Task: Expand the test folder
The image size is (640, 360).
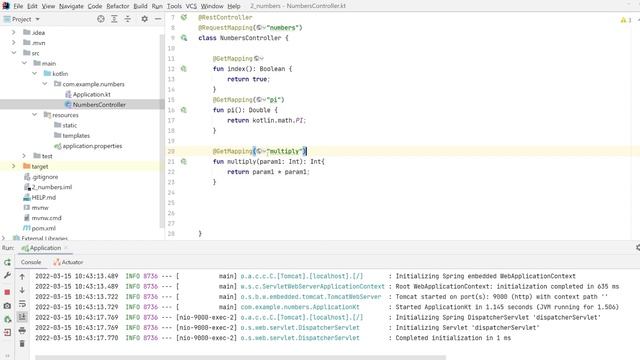Action: [24, 156]
